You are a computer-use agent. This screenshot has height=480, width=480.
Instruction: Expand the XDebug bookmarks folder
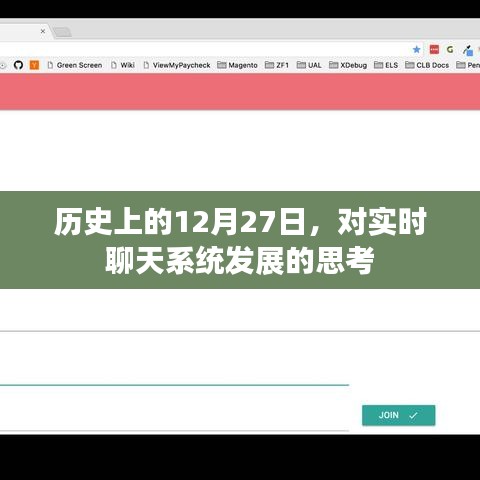(348, 65)
